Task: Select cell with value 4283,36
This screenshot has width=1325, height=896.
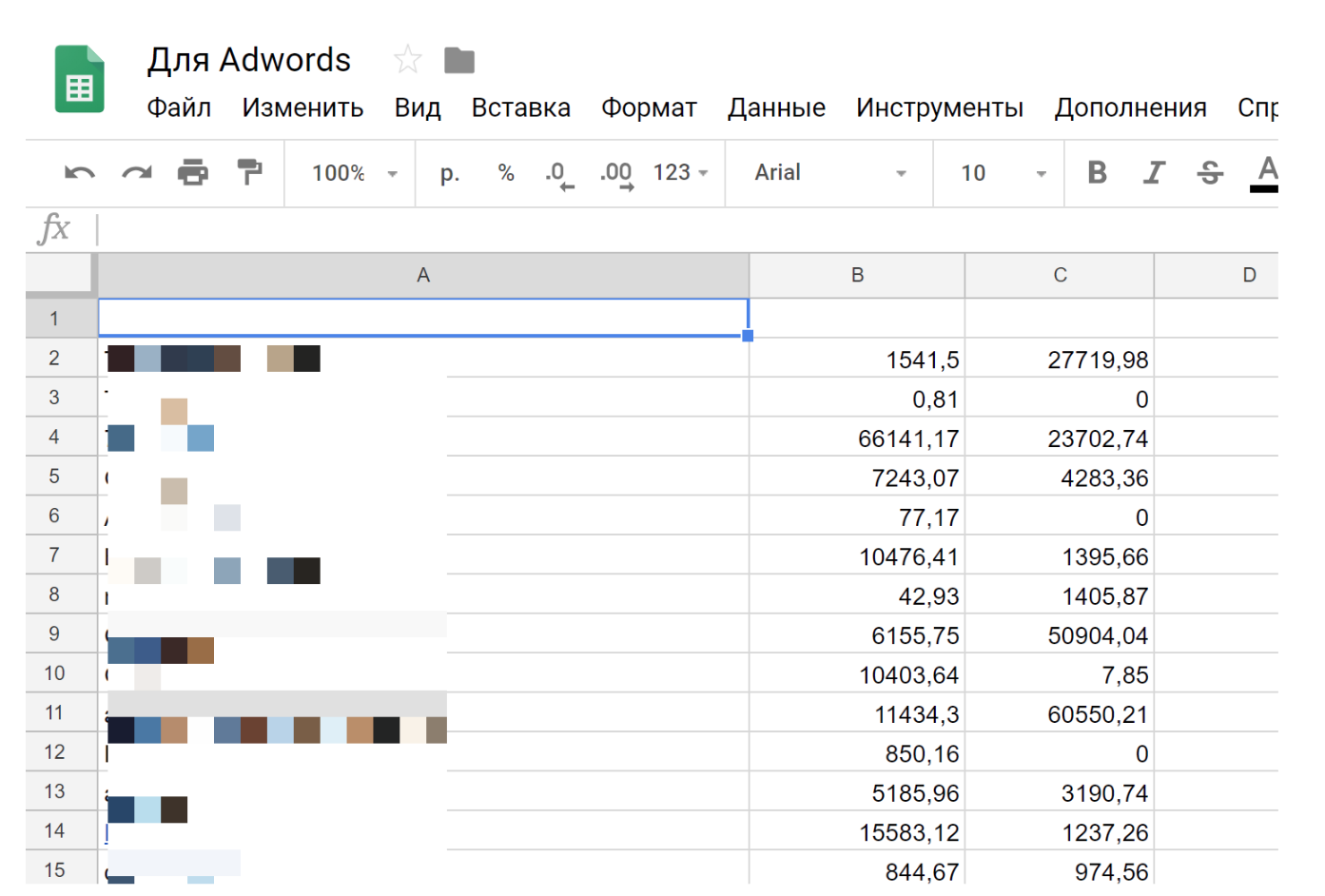Action: [1060, 477]
